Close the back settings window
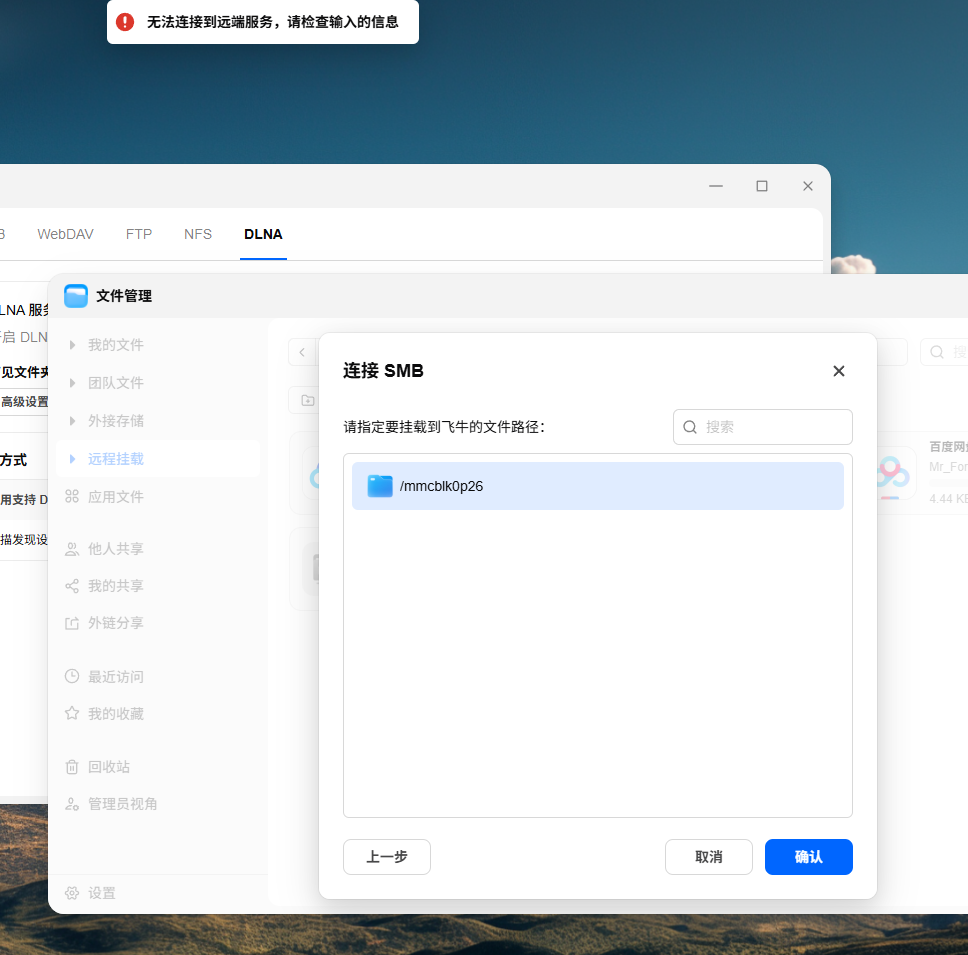 (x=807, y=186)
